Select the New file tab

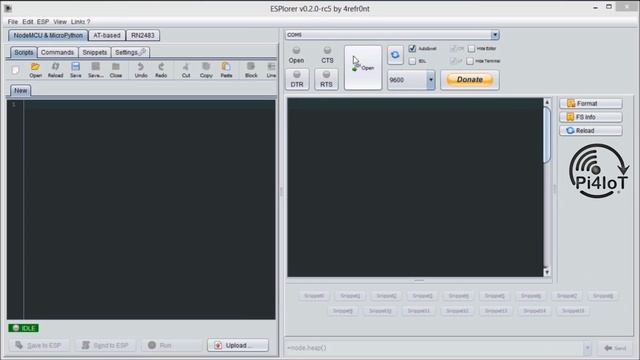(20, 91)
